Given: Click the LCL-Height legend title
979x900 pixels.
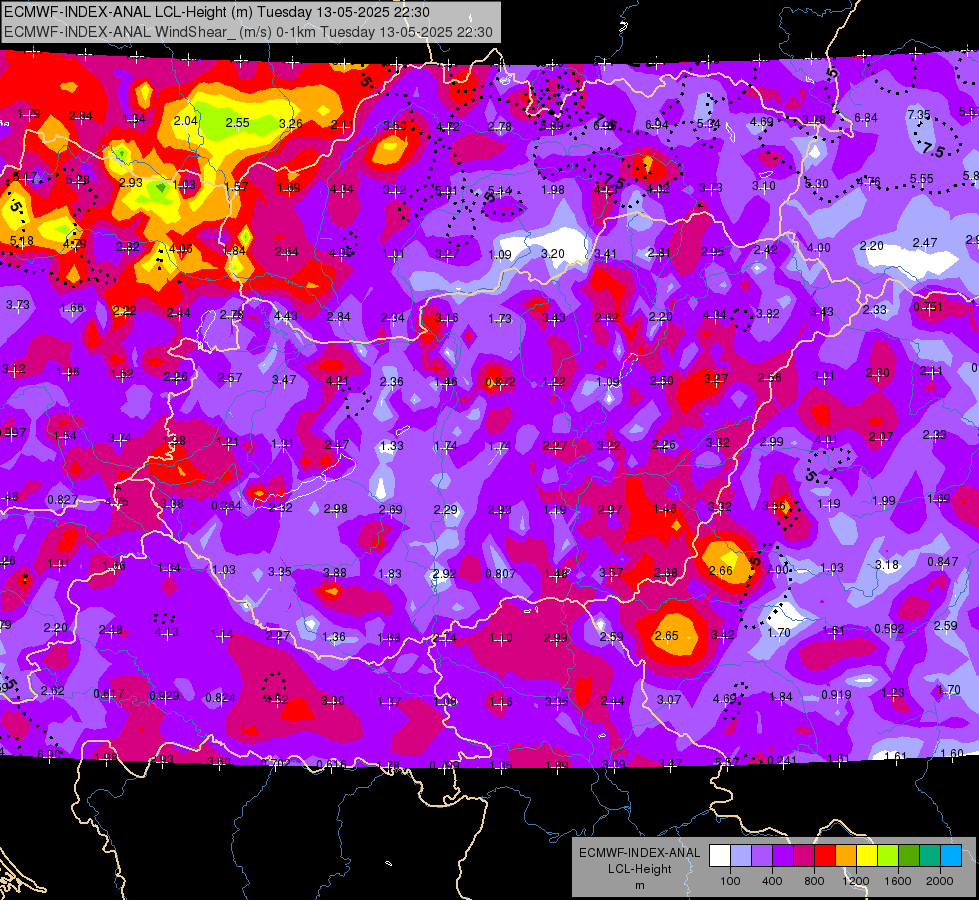Looking at the screenshot, I should point(640,869).
